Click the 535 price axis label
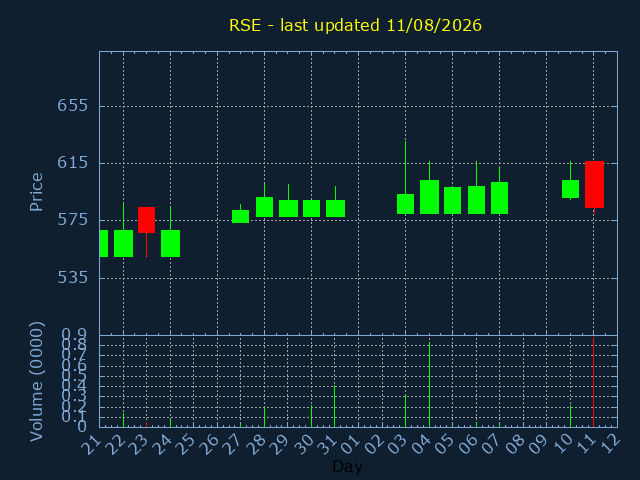640x480 pixels. (x=73, y=278)
